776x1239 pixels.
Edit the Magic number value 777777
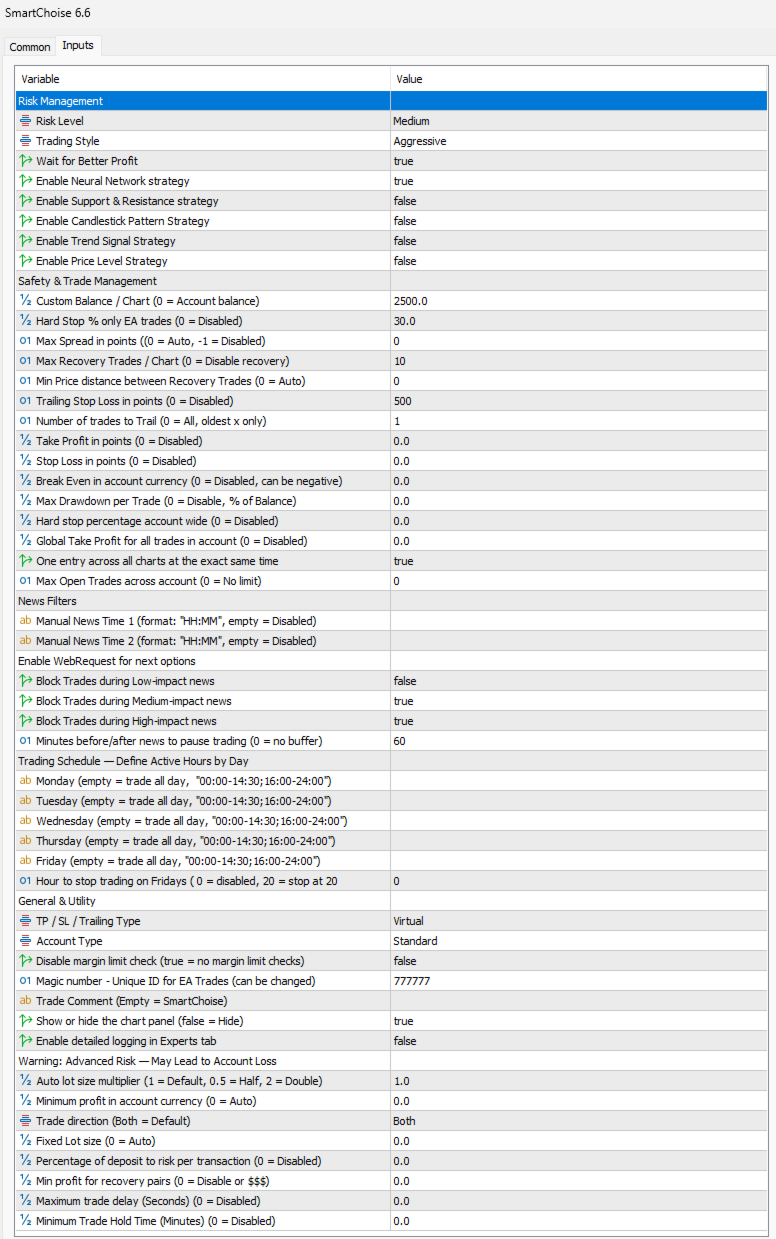(x=579, y=981)
